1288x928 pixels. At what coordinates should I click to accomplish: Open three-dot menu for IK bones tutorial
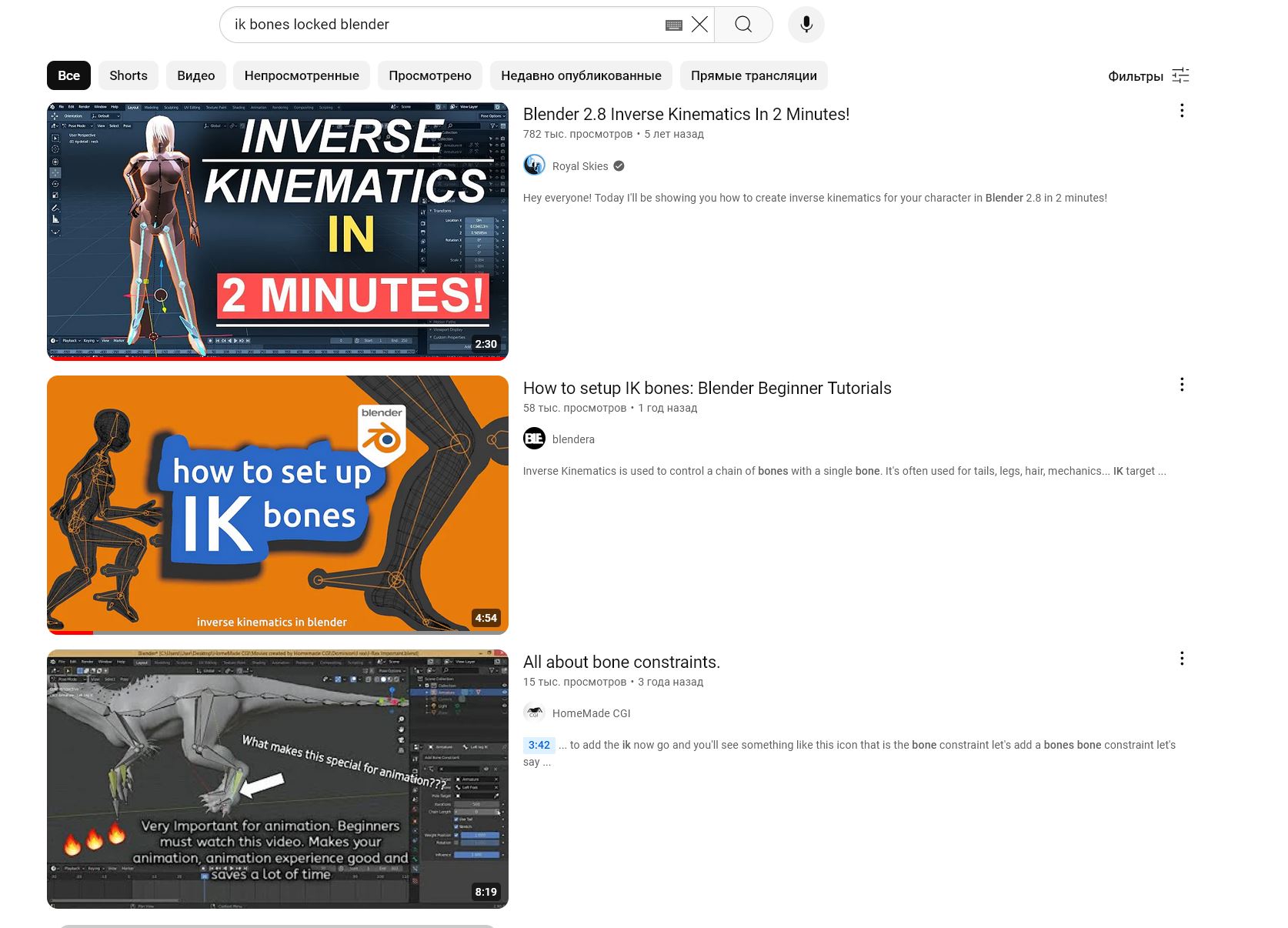tap(1182, 385)
